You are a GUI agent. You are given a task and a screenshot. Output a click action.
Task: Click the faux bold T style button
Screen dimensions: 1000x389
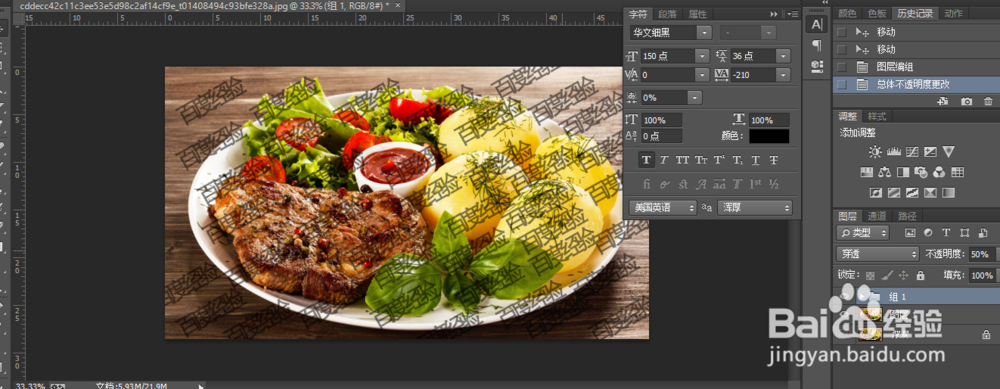click(646, 160)
